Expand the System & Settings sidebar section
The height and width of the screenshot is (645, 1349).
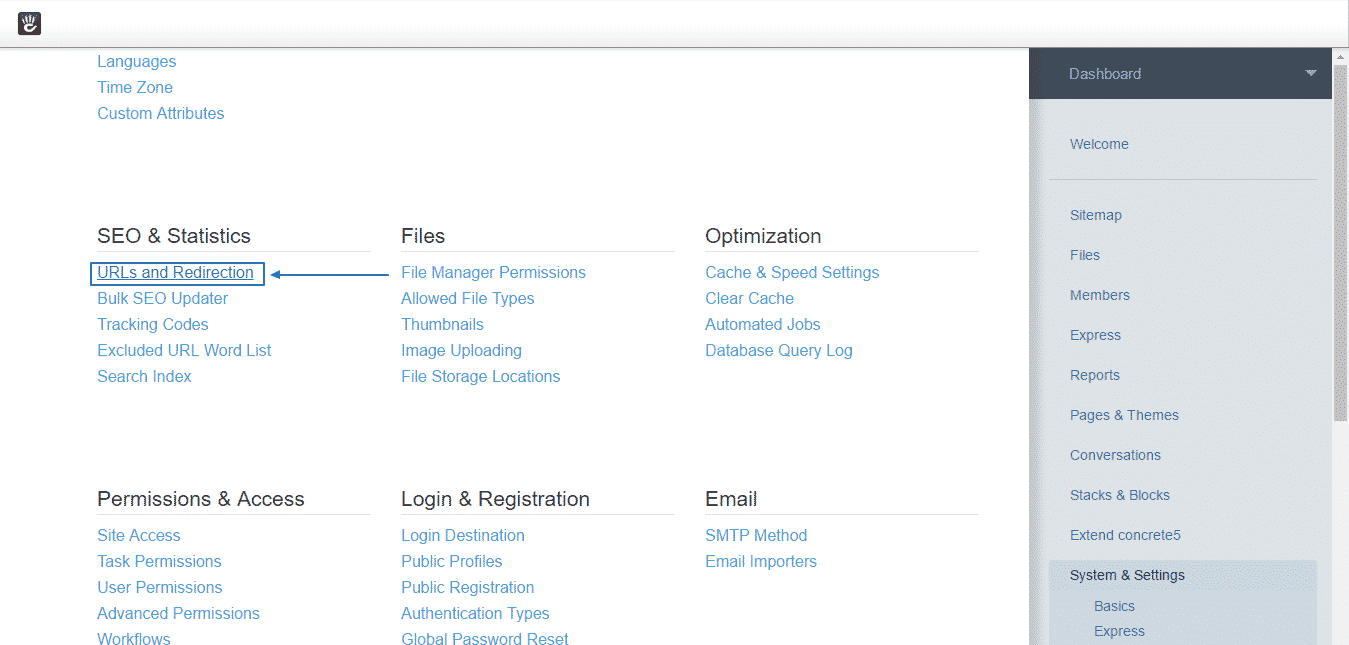point(1127,575)
